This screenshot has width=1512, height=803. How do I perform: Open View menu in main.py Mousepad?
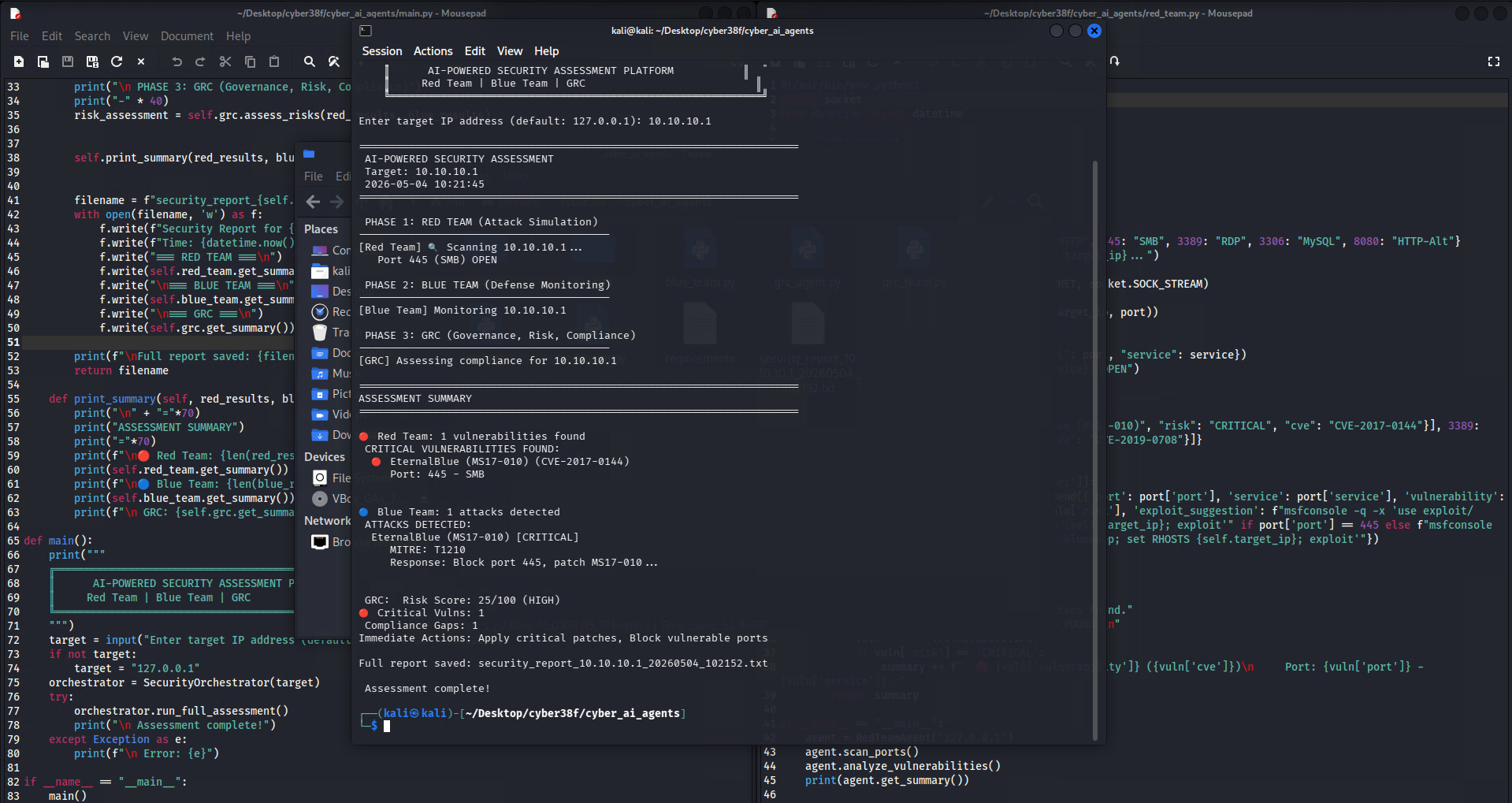pos(136,36)
